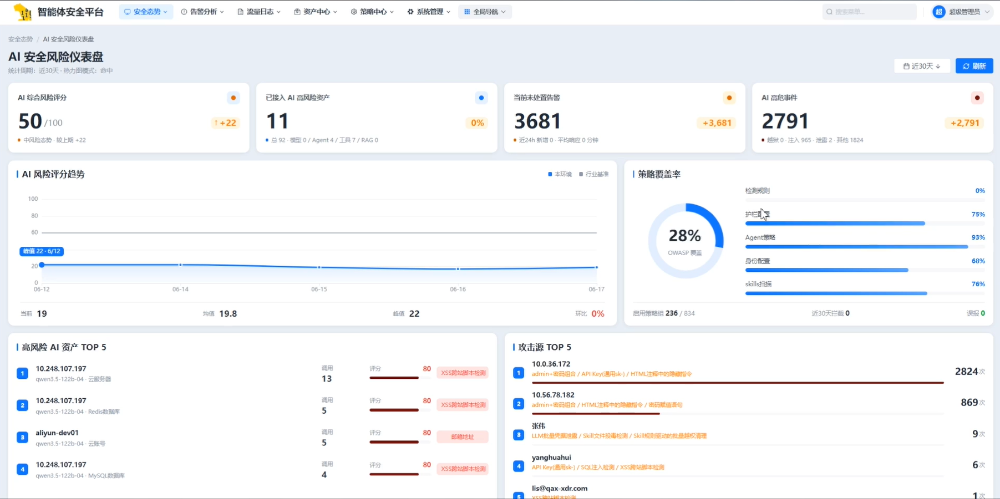Click the dark red dot icon on AI 高危事件 card

977,98
